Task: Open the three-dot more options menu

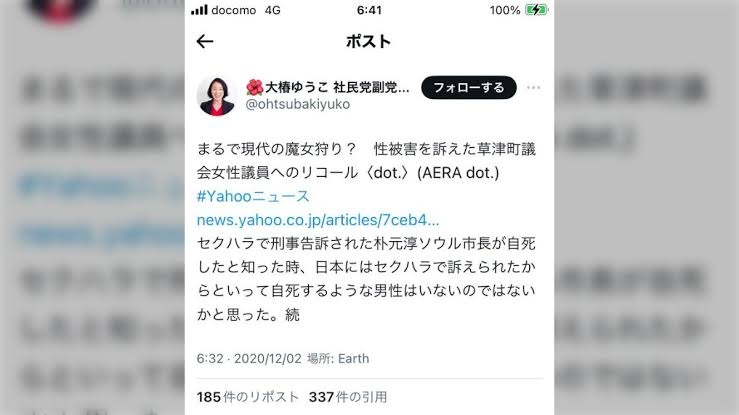Action: (534, 88)
